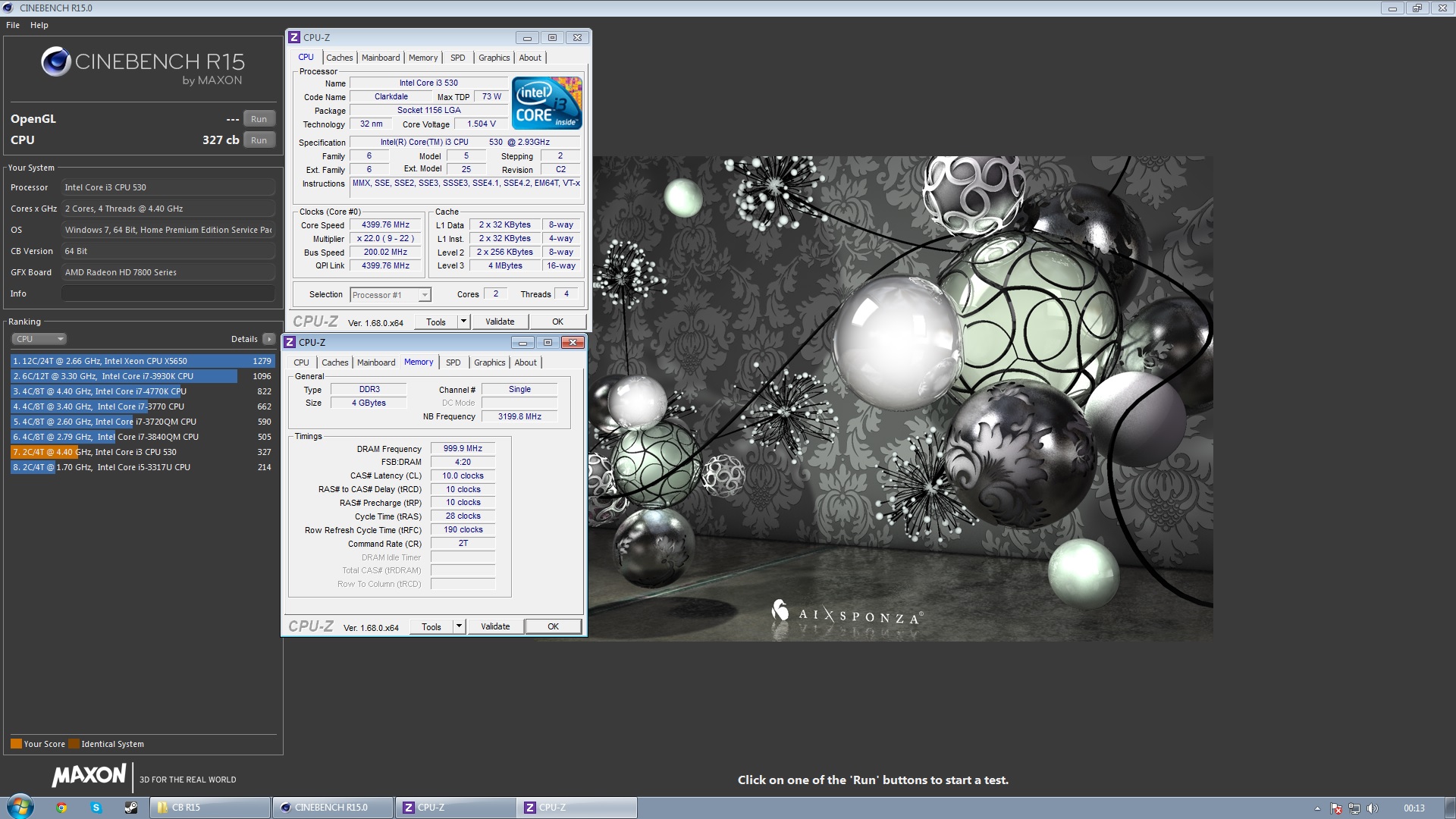Image resolution: width=1456 pixels, height=819 pixels.
Task: Click DRAM Frequency value 999.9 MHz
Action: 463,448
